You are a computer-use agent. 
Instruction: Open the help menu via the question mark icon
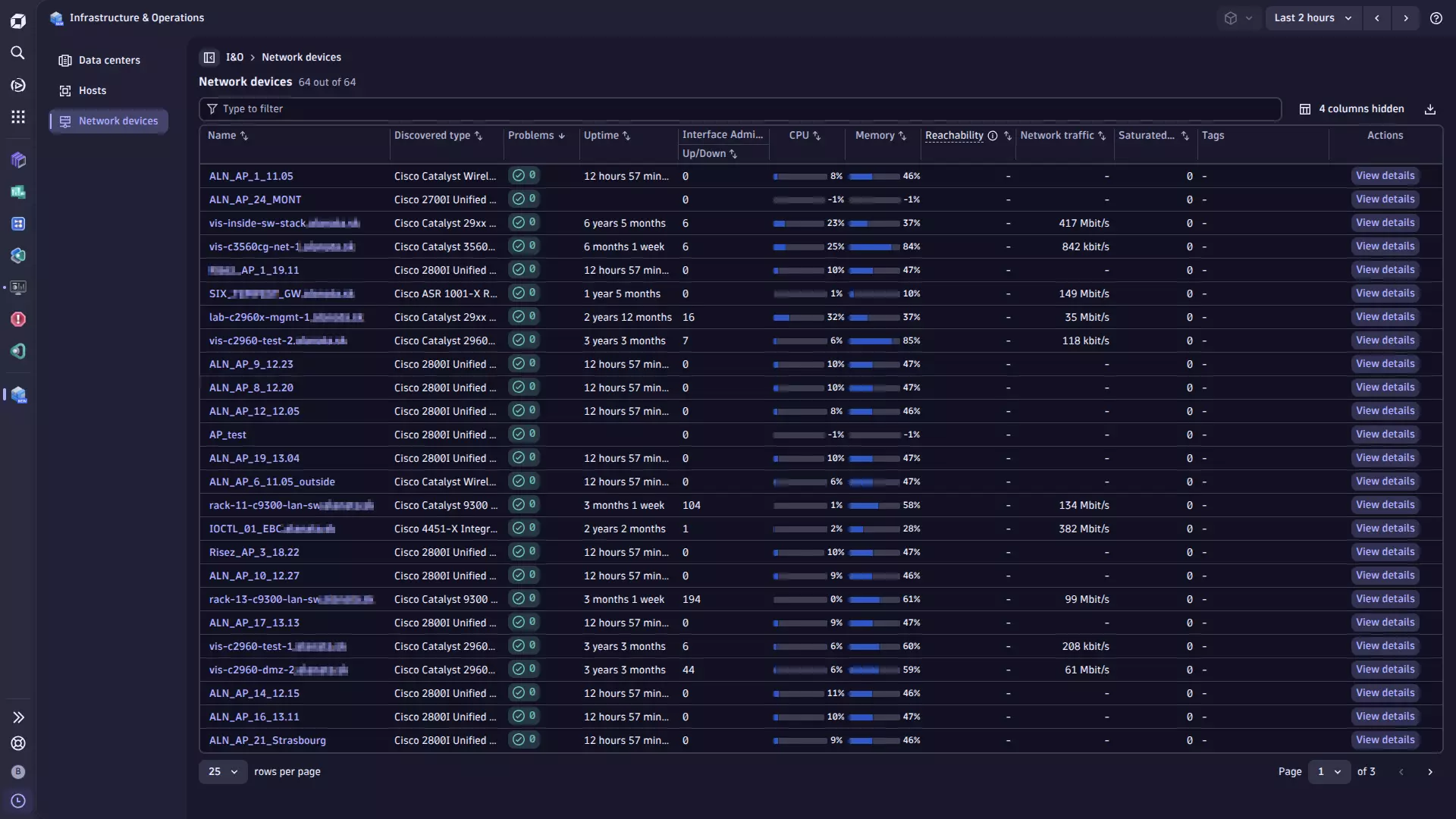1436,17
